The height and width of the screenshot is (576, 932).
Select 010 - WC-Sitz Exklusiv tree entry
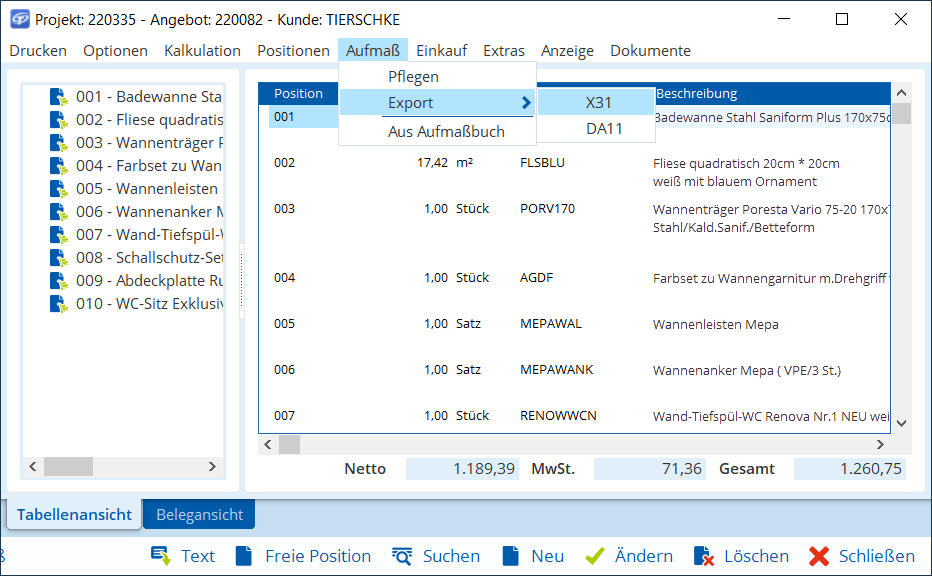coord(147,304)
